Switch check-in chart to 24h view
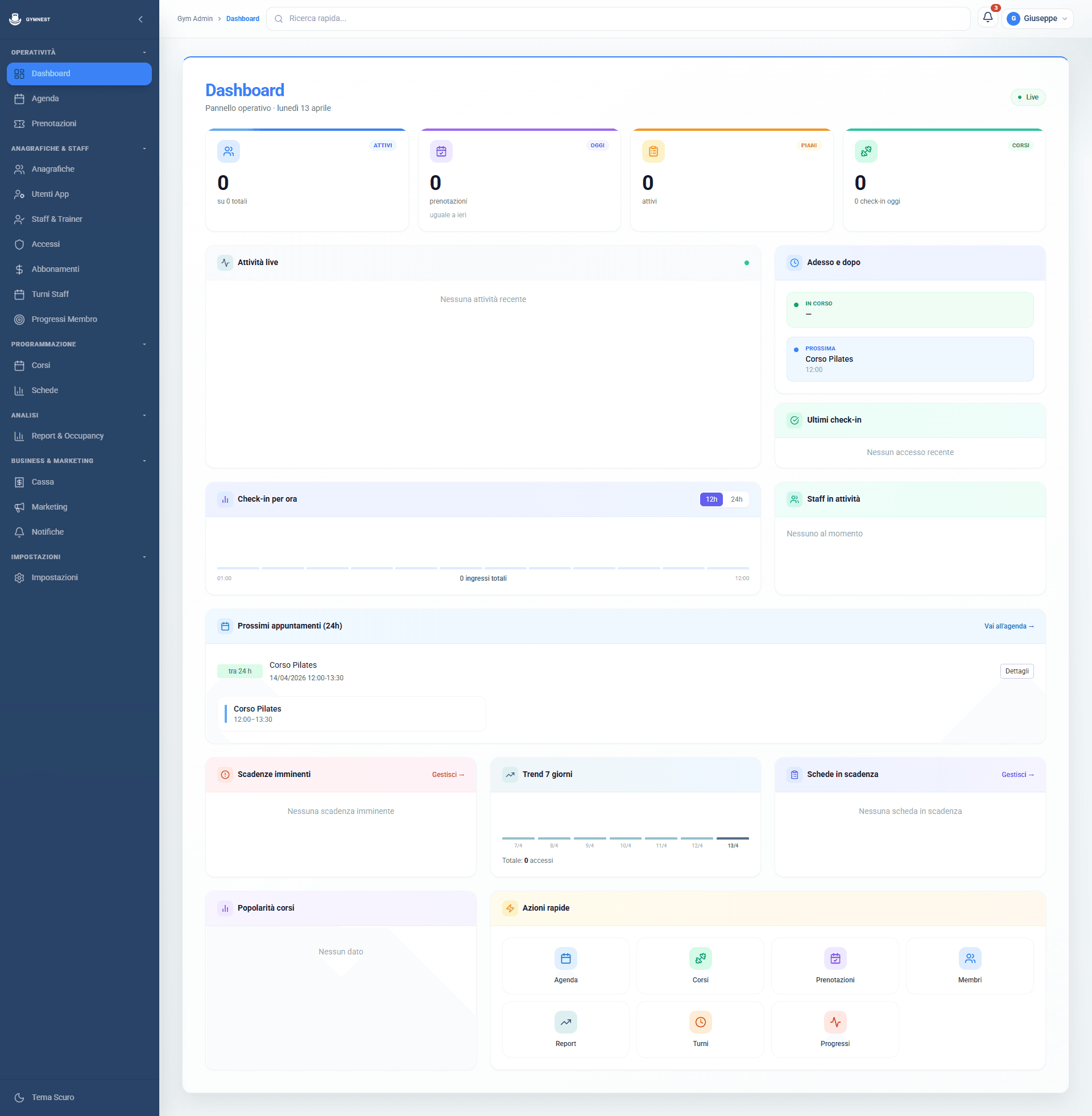 click(x=737, y=499)
